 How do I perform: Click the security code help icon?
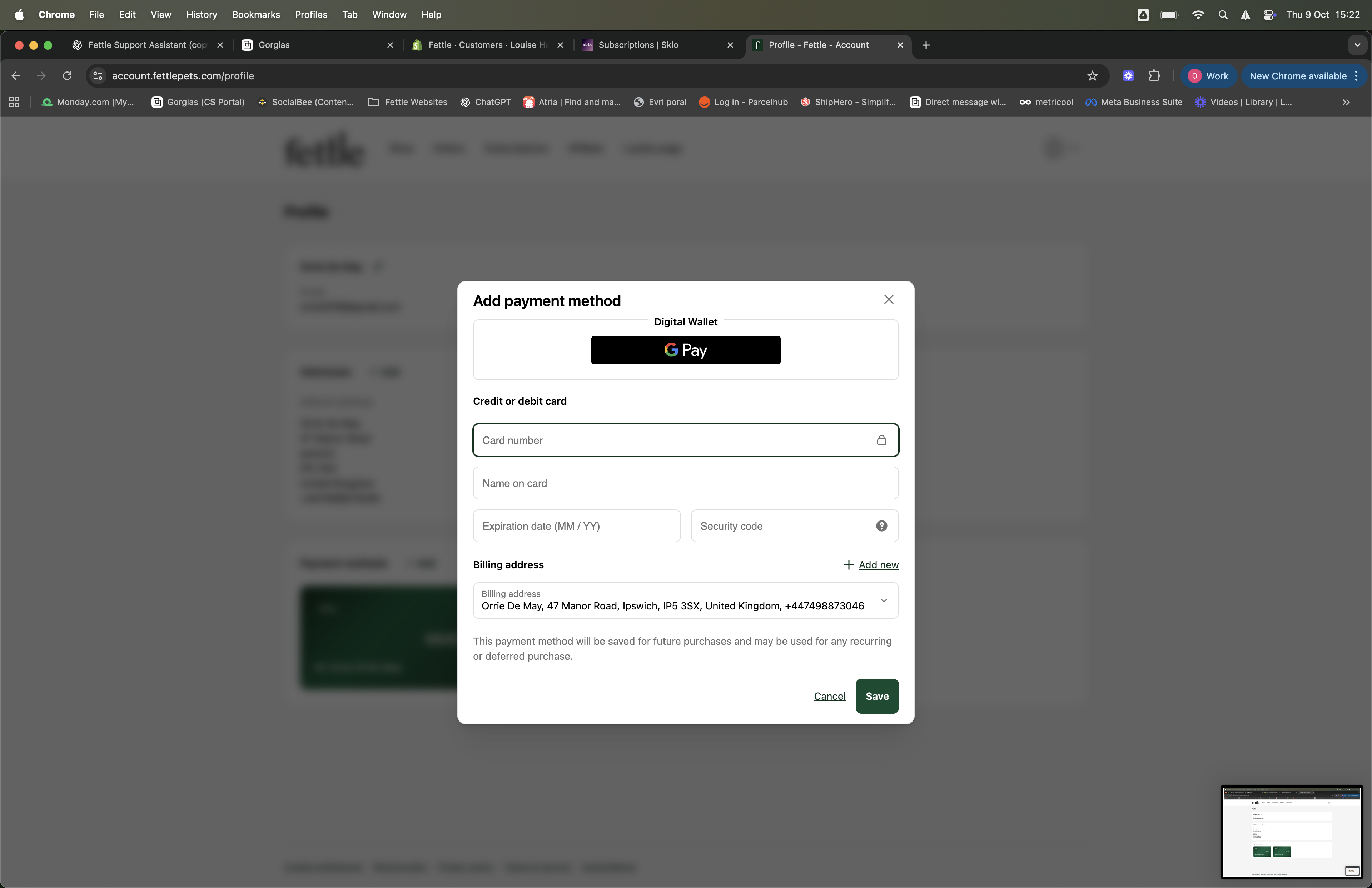tap(881, 525)
